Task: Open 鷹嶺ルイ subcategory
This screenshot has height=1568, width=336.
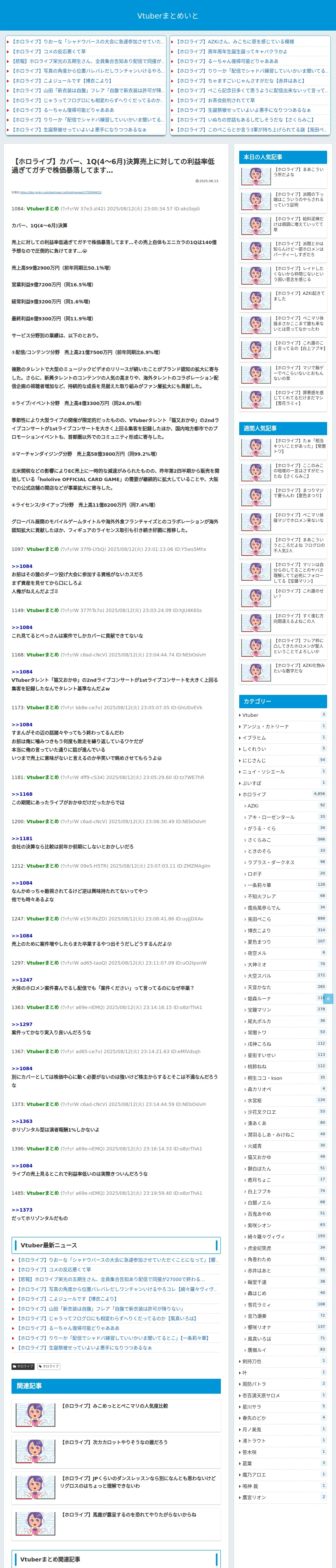Action: [x=285, y=1350]
